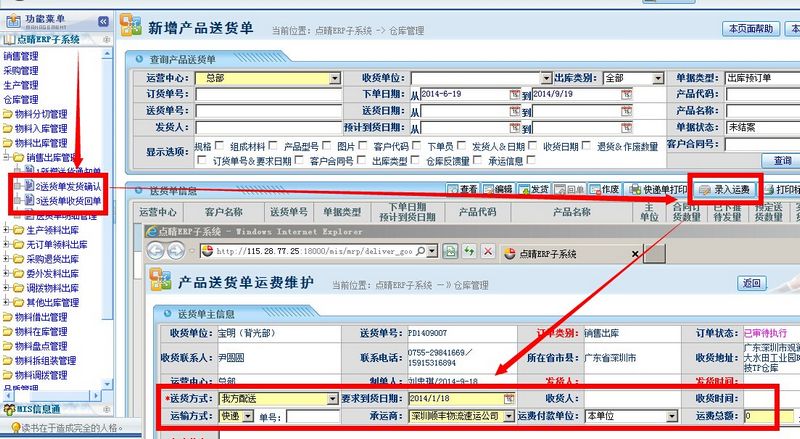Screen dimensions: 800x439
Task: Select 2送货单发货确认 in sidebar tree
Action: point(68,186)
